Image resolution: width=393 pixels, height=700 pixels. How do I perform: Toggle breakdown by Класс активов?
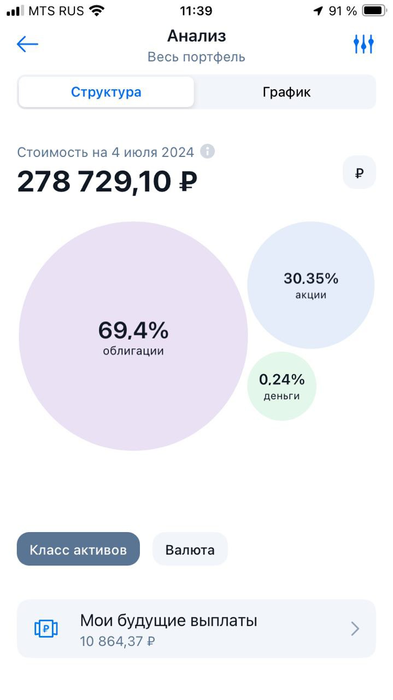pyautogui.click(x=78, y=549)
